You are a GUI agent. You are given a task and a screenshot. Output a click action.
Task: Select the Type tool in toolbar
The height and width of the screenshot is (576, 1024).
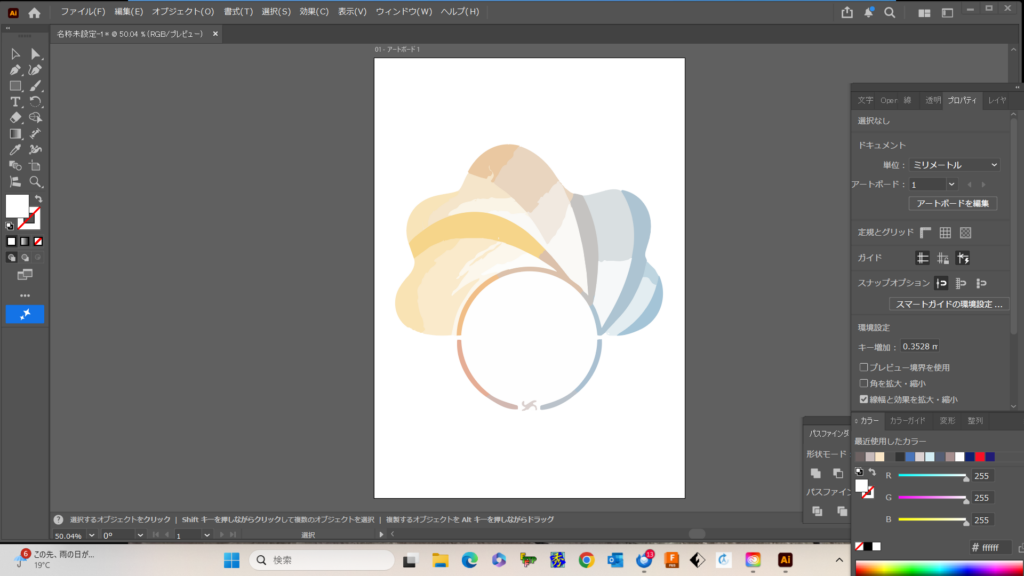(x=15, y=102)
